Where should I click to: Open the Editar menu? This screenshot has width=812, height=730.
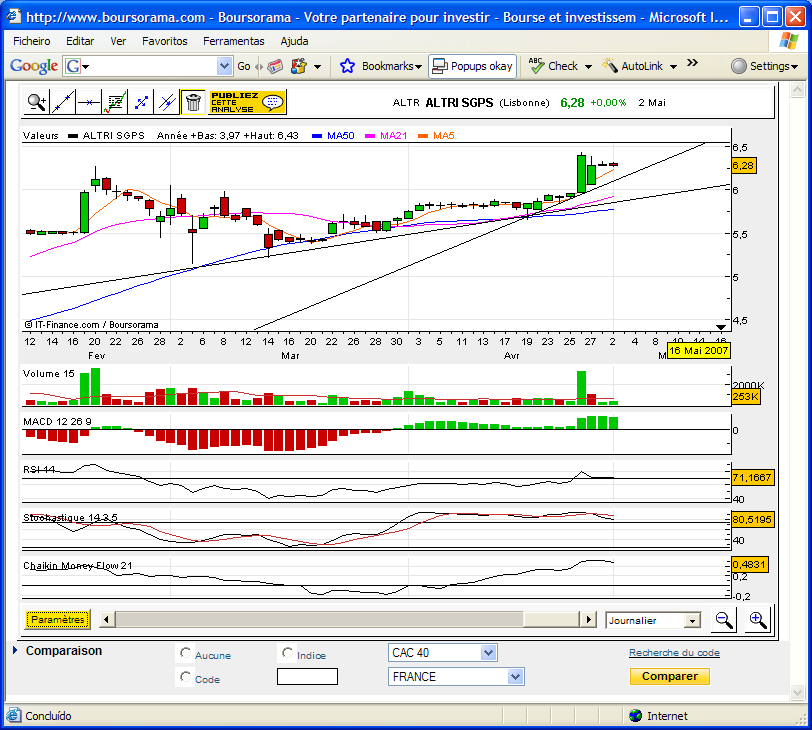(x=80, y=41)
